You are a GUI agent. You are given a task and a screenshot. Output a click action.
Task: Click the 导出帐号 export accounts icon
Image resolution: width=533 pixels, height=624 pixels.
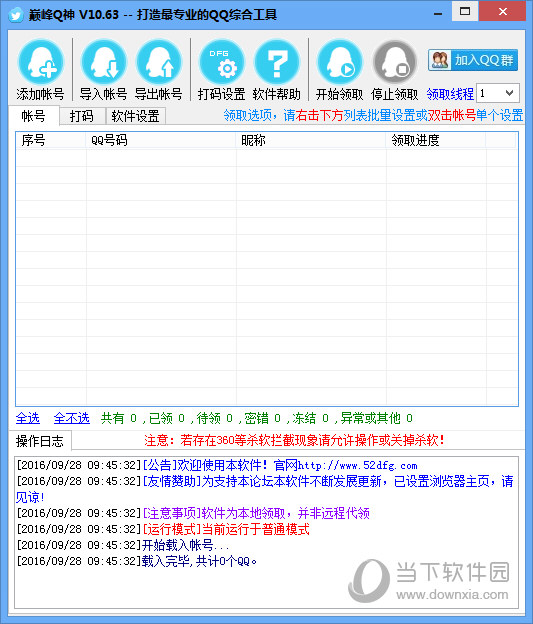point(159,62)
